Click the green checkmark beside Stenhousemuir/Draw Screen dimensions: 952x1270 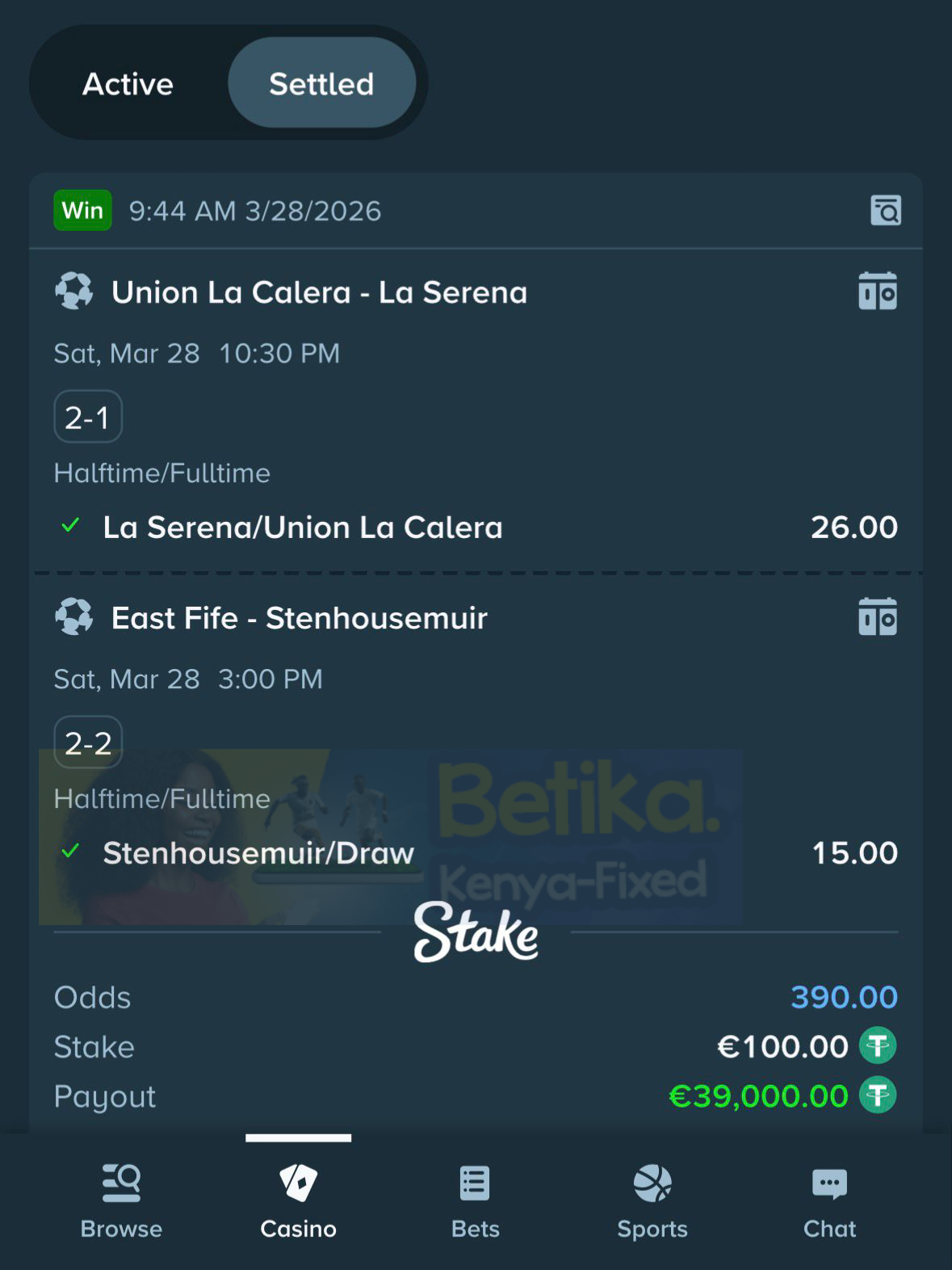[69, 852]
